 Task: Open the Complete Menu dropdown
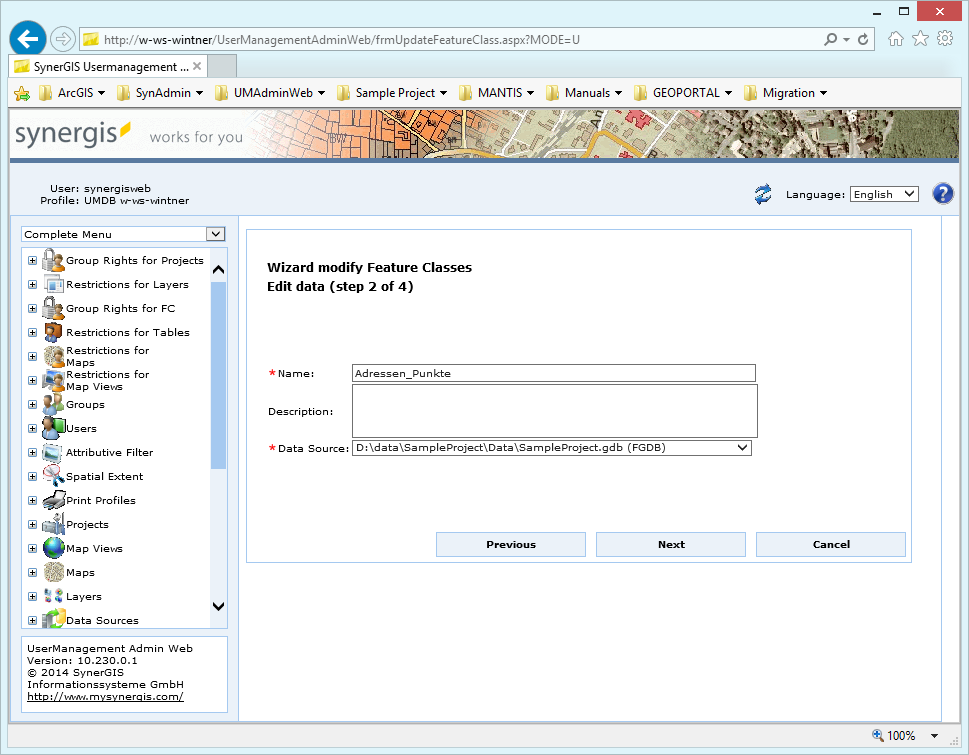[215, 233]
